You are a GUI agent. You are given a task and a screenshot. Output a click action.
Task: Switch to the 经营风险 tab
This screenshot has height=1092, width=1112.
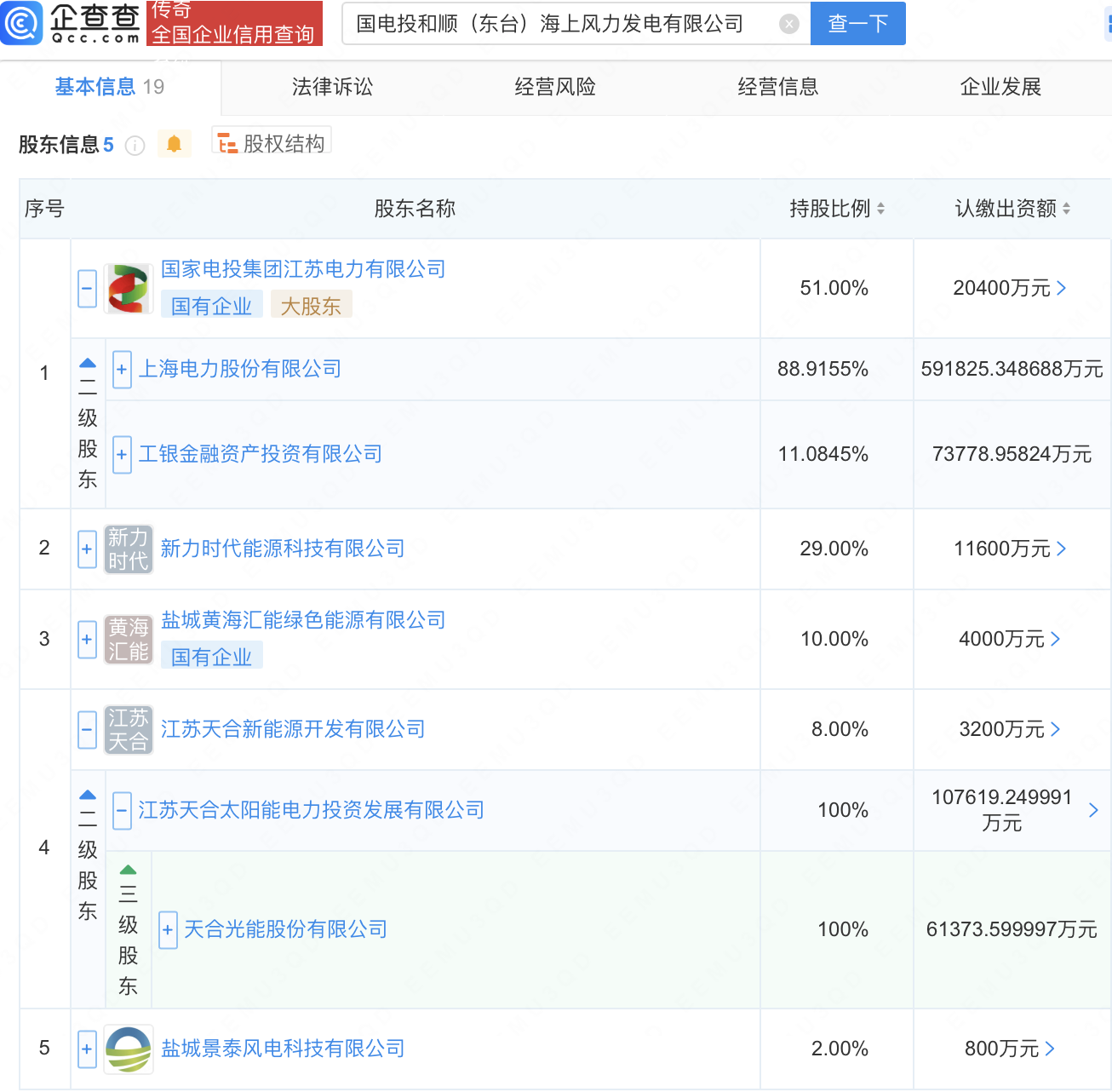coord(555,87)
